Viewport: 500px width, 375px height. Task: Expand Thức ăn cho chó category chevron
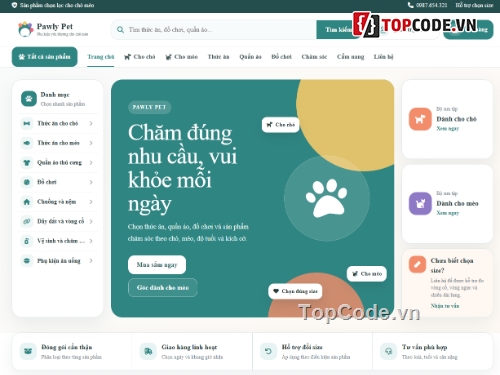pyautogui.click(x=91, y=123)
